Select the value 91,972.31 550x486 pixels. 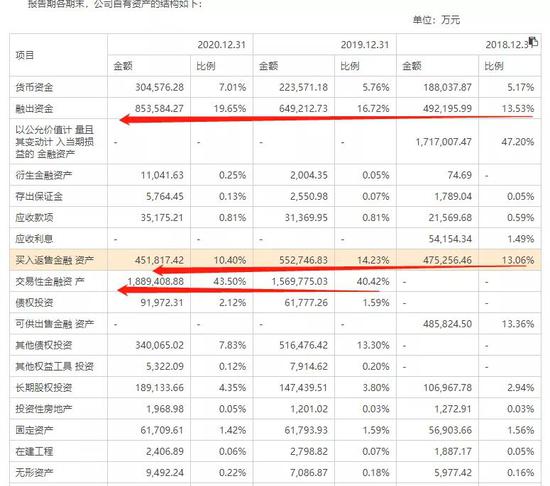[162, 303]
